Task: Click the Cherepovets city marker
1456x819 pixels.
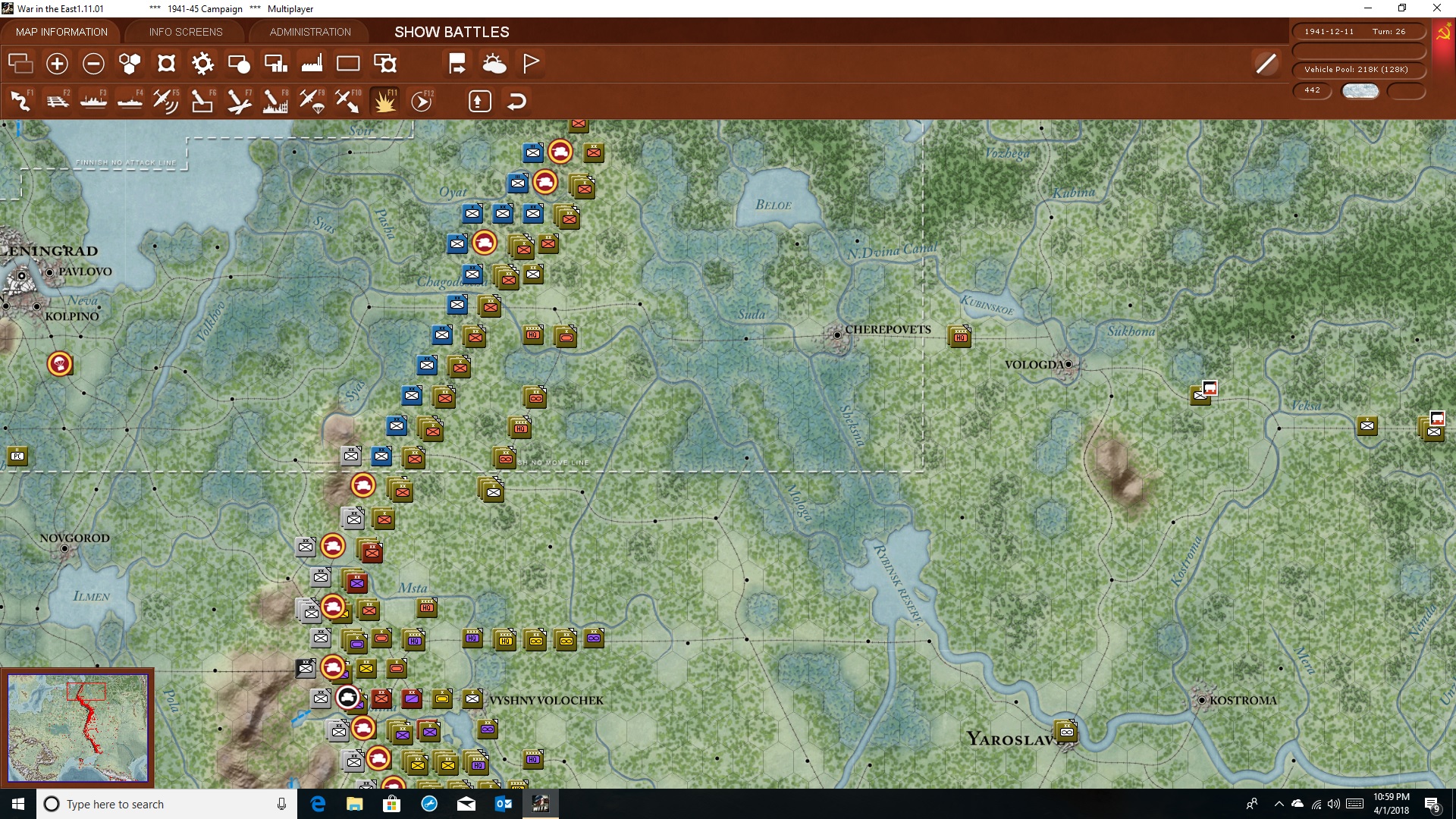Action: (x=837, y=334)
